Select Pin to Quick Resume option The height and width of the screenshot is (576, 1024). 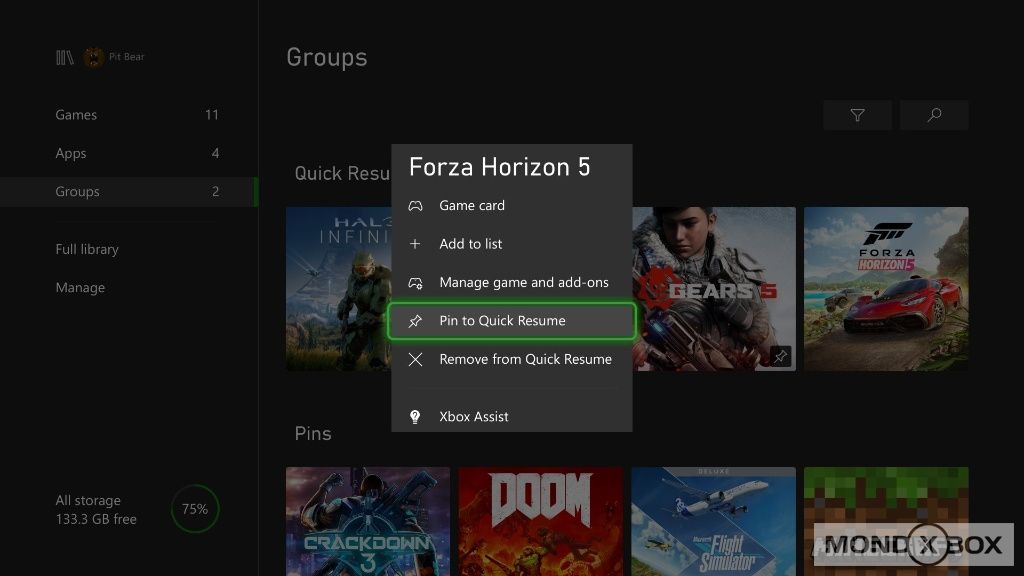coord(511,321)
